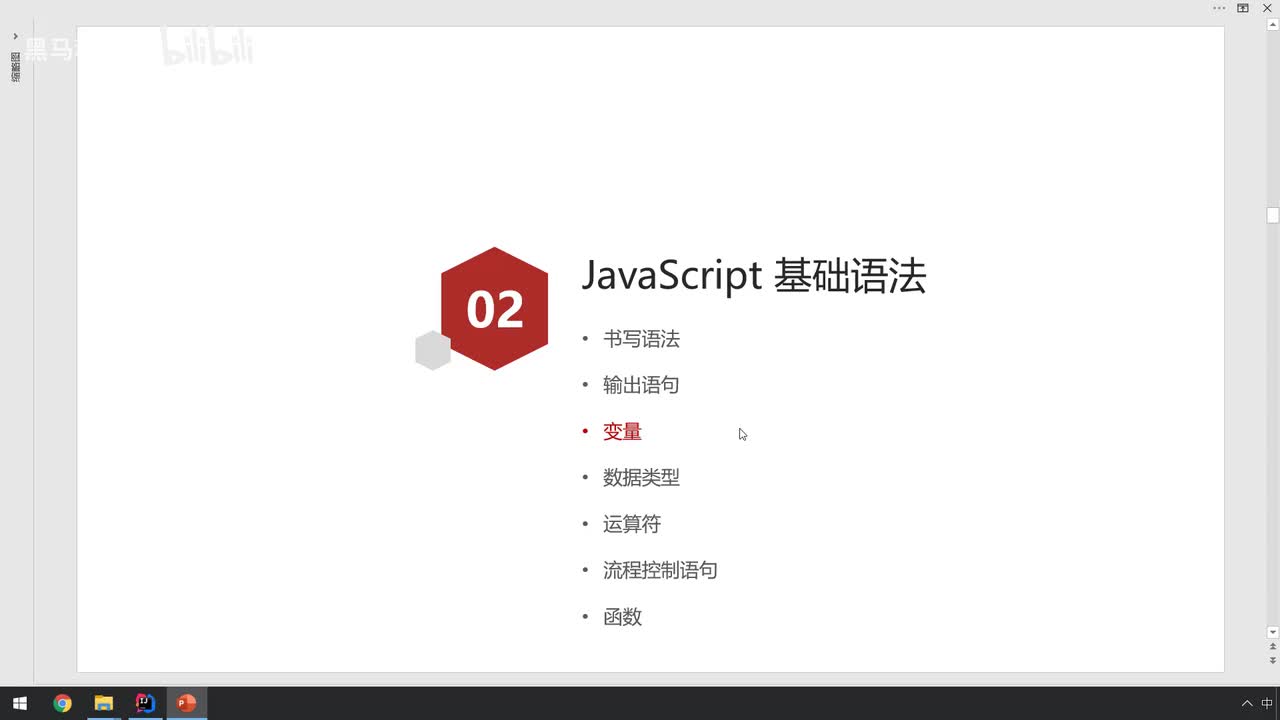Viewport: 1280px width, 720px height.
Task: Click the PowerPoint taskbar icon
Action: (x=187, y=703)
